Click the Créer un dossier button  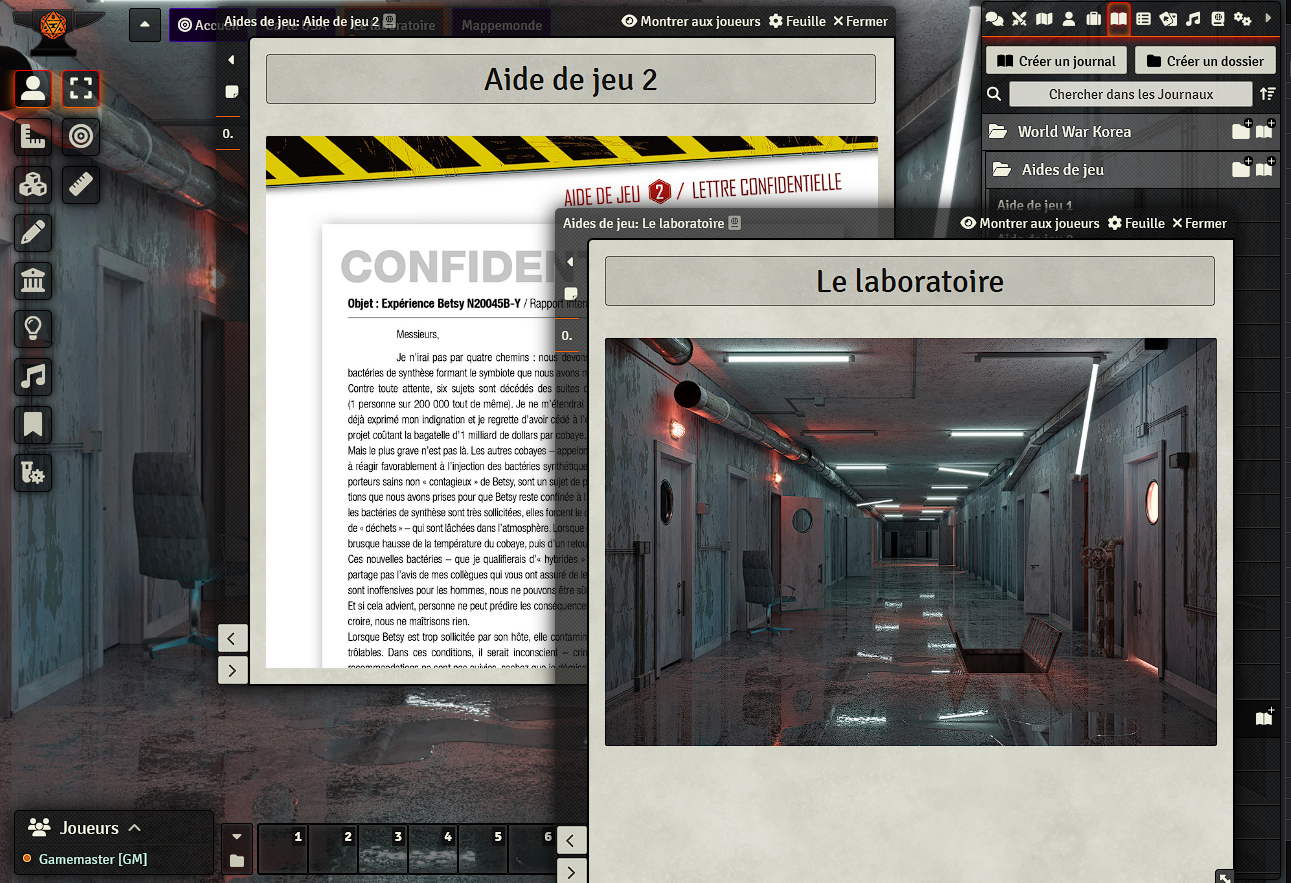1205,61
